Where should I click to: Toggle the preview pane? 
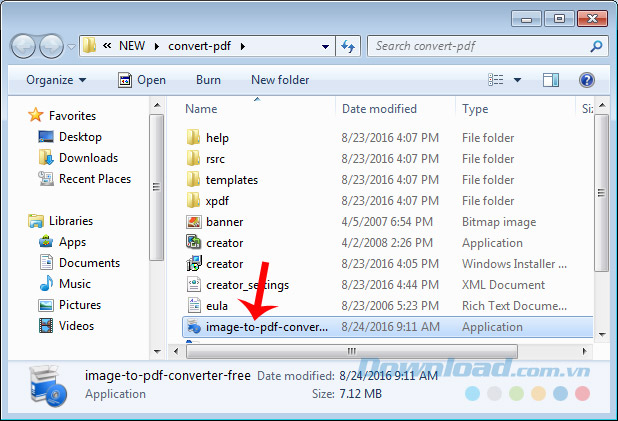click(x=551, y=80)
